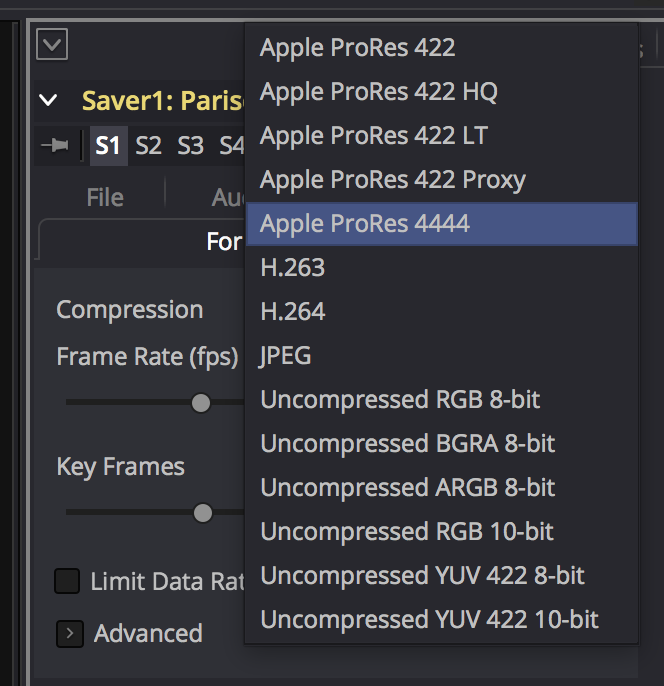Choose Uncompressed BGRA 8-bit
This screenshot has height=686, width=664.
coord(441,444)
